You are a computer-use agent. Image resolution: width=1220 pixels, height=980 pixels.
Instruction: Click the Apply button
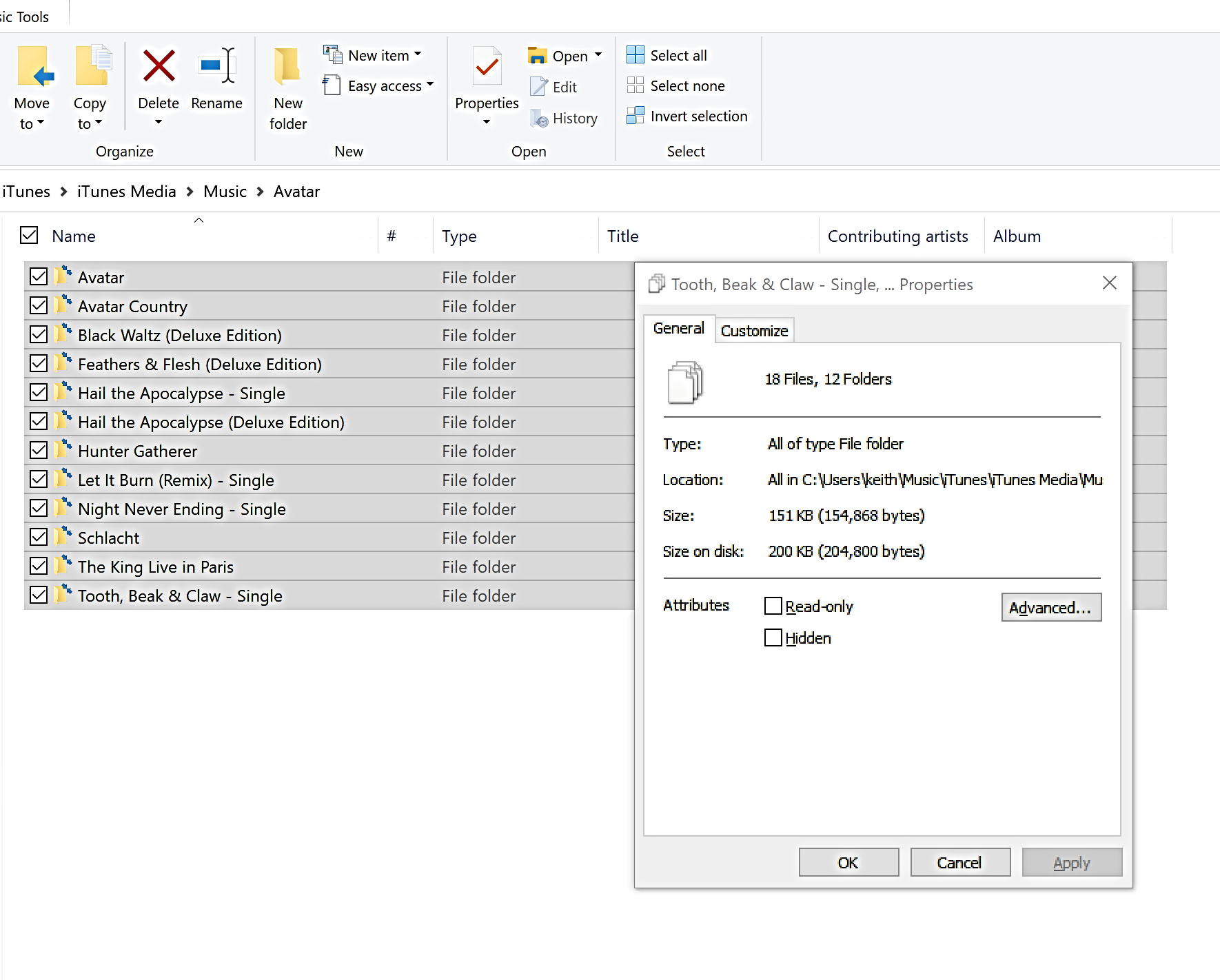point(1072,862)
